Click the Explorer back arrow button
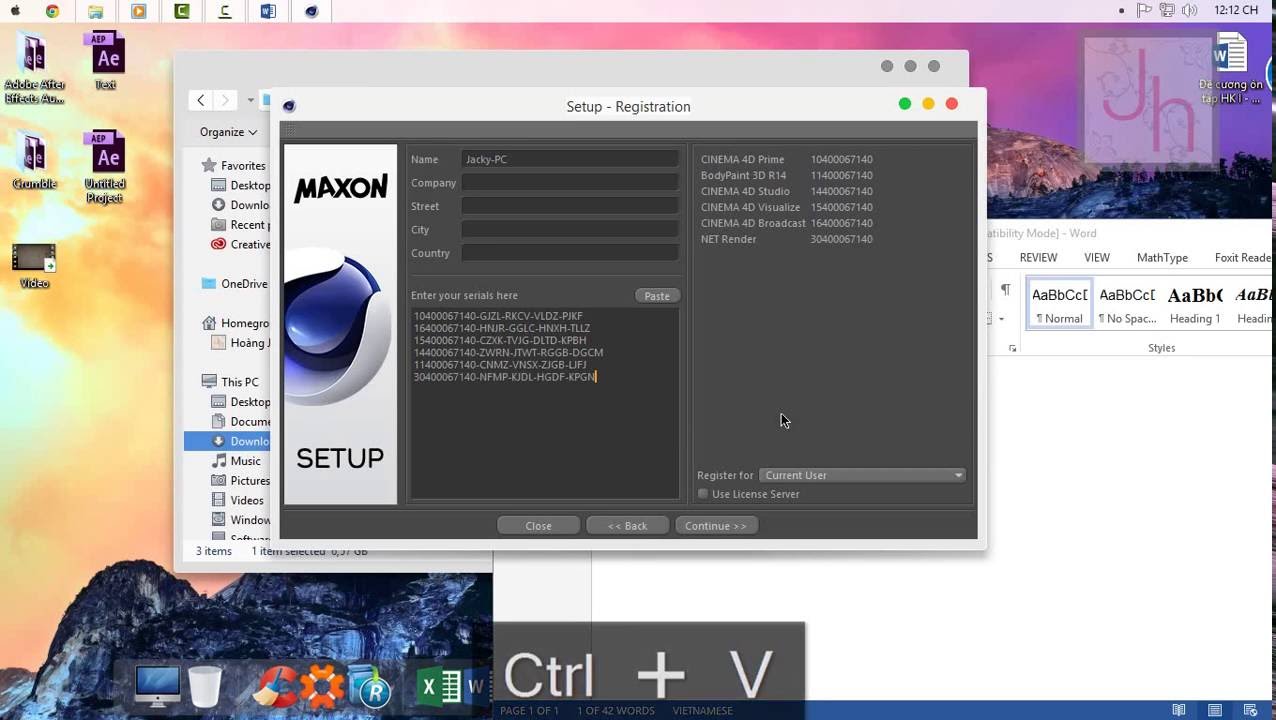Image resolution: width=1276 pixels, height=720 pixels. tap(201, 100)
